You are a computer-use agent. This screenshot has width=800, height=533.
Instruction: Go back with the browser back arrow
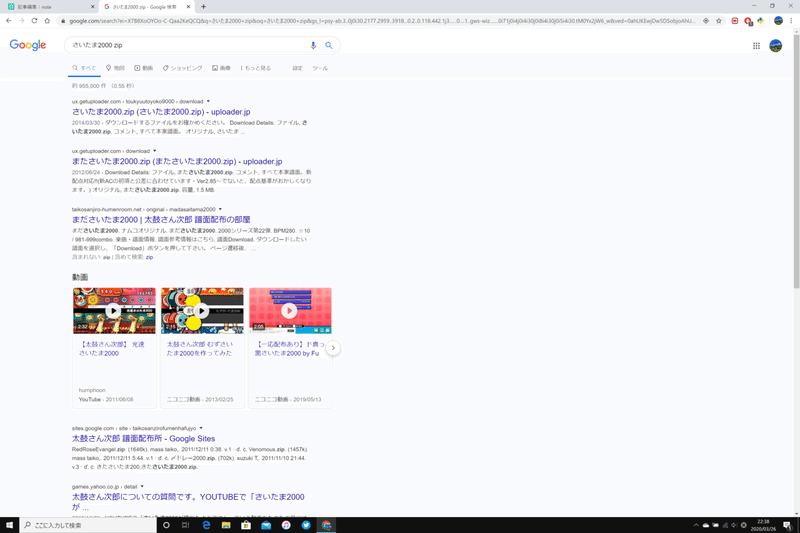tap(9, 21)
